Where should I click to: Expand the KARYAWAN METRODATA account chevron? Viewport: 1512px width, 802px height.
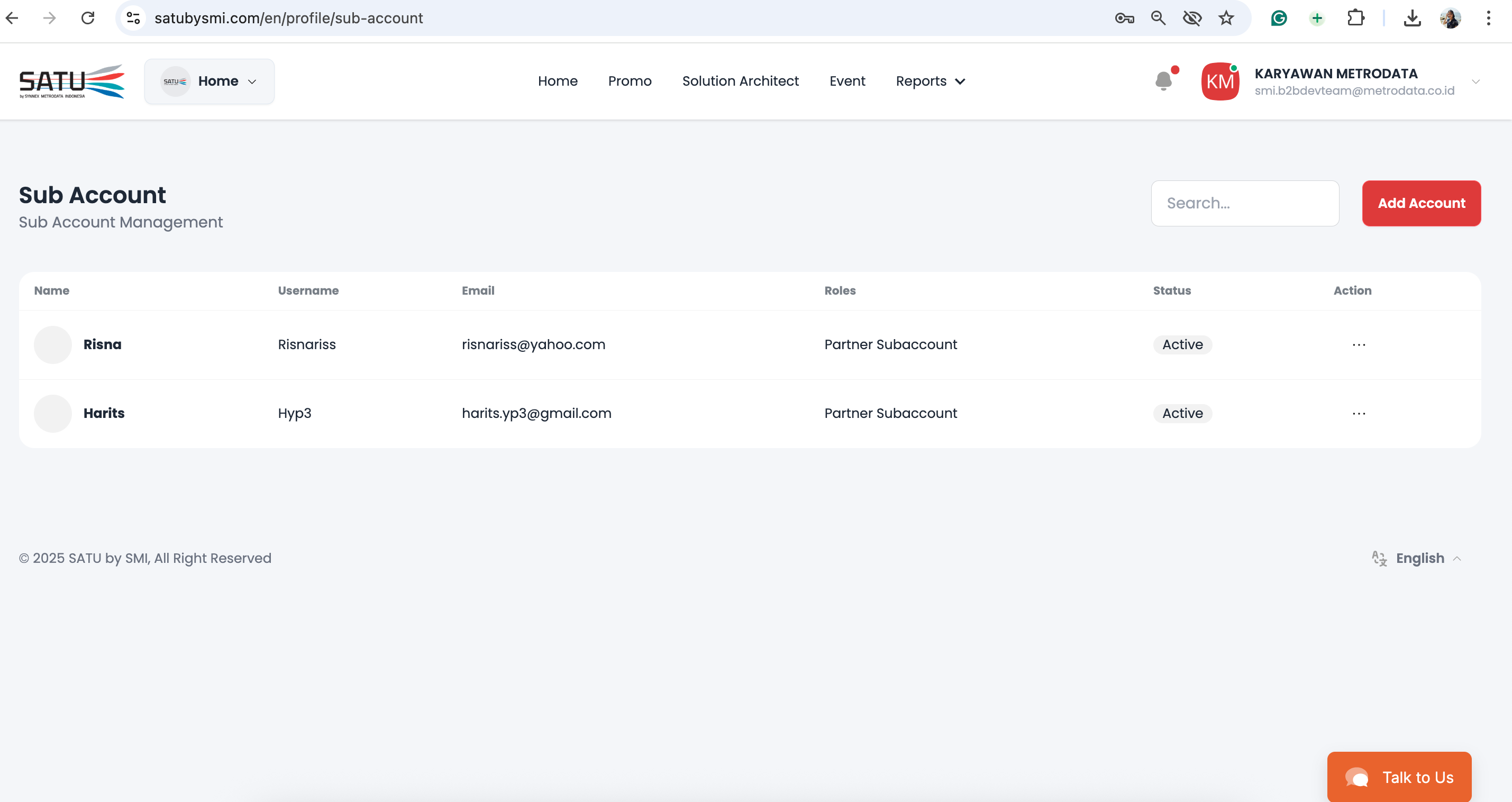click(1475, 81)
